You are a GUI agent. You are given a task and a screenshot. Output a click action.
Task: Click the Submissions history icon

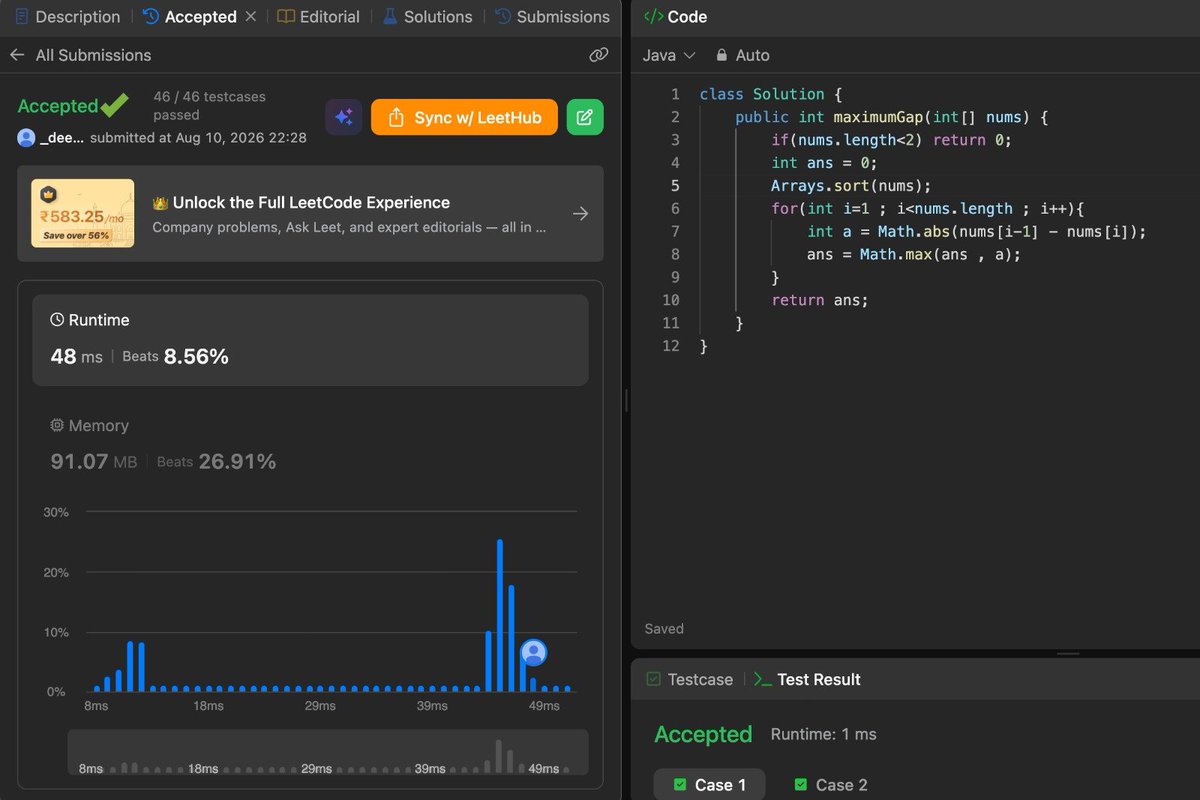click(503, 17)
